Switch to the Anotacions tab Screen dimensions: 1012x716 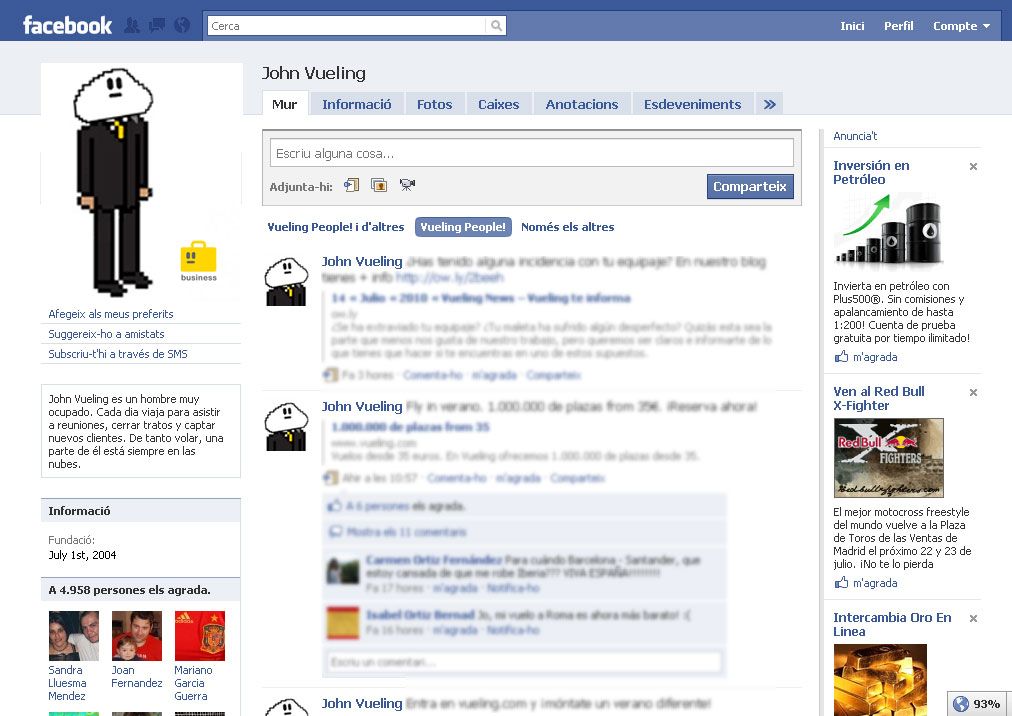click(x=582, y=105)
